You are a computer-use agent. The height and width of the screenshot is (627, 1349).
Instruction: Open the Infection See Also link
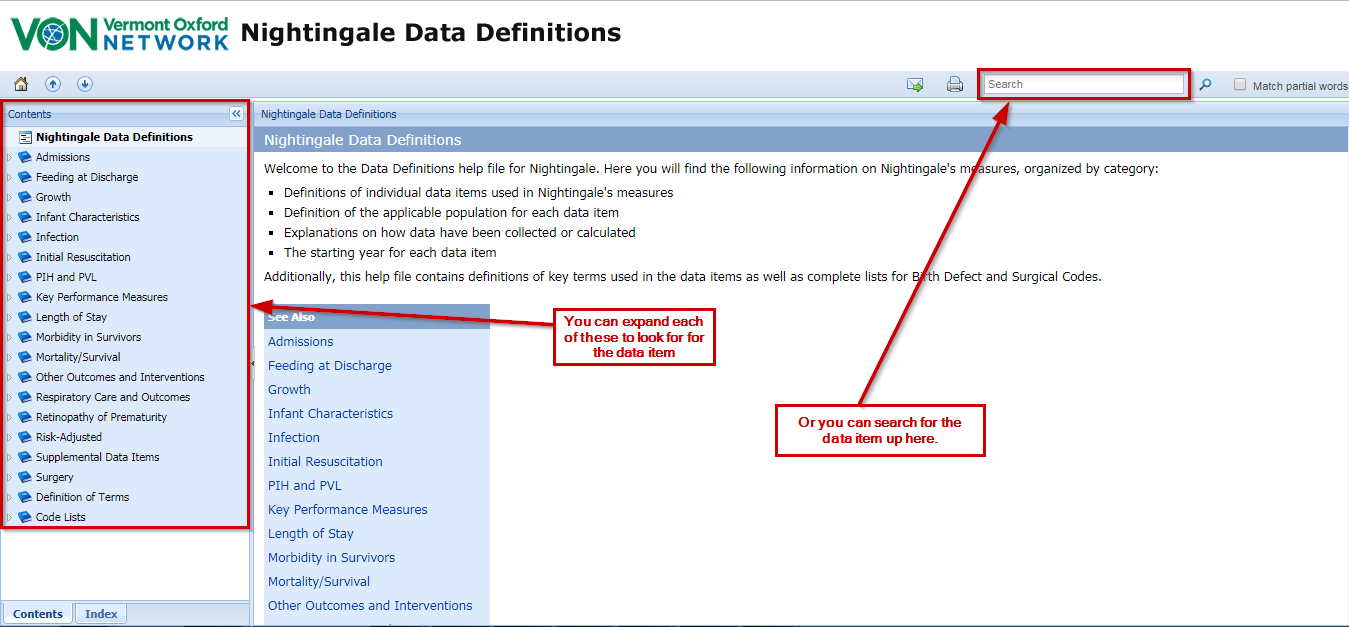(x=294, y=438)
